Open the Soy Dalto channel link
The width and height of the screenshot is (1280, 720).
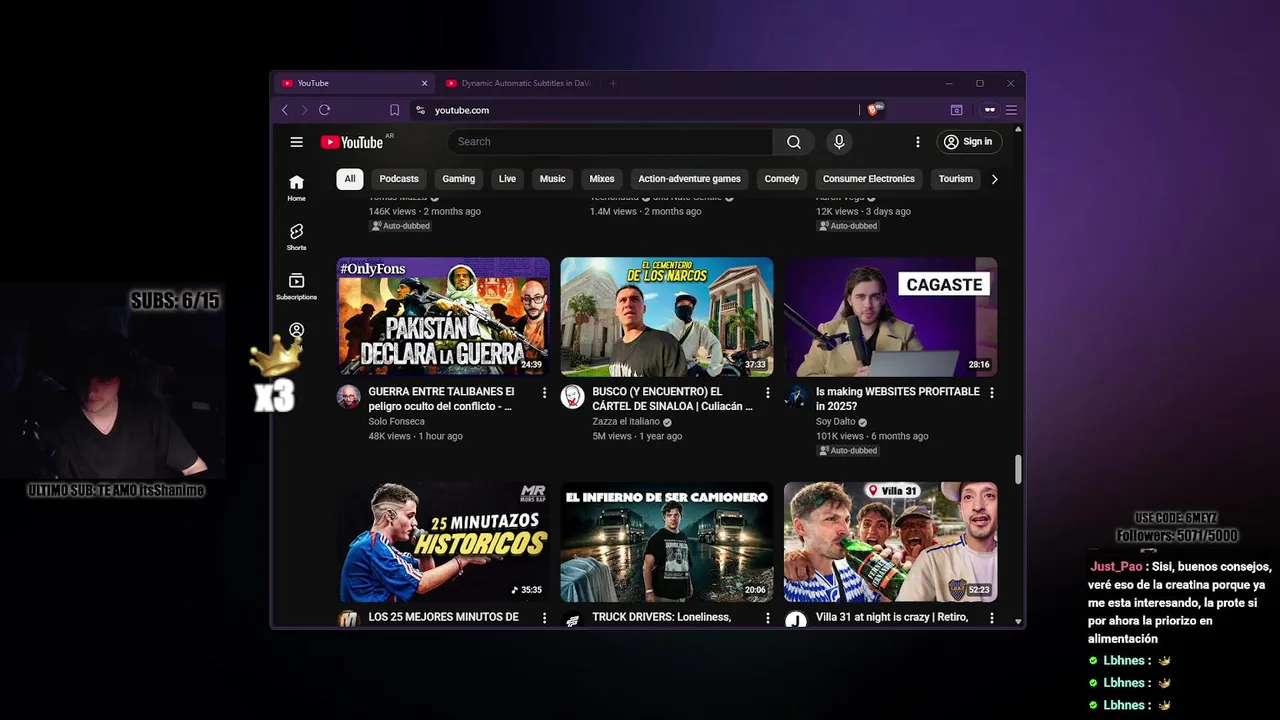click(x=835, y=422)
